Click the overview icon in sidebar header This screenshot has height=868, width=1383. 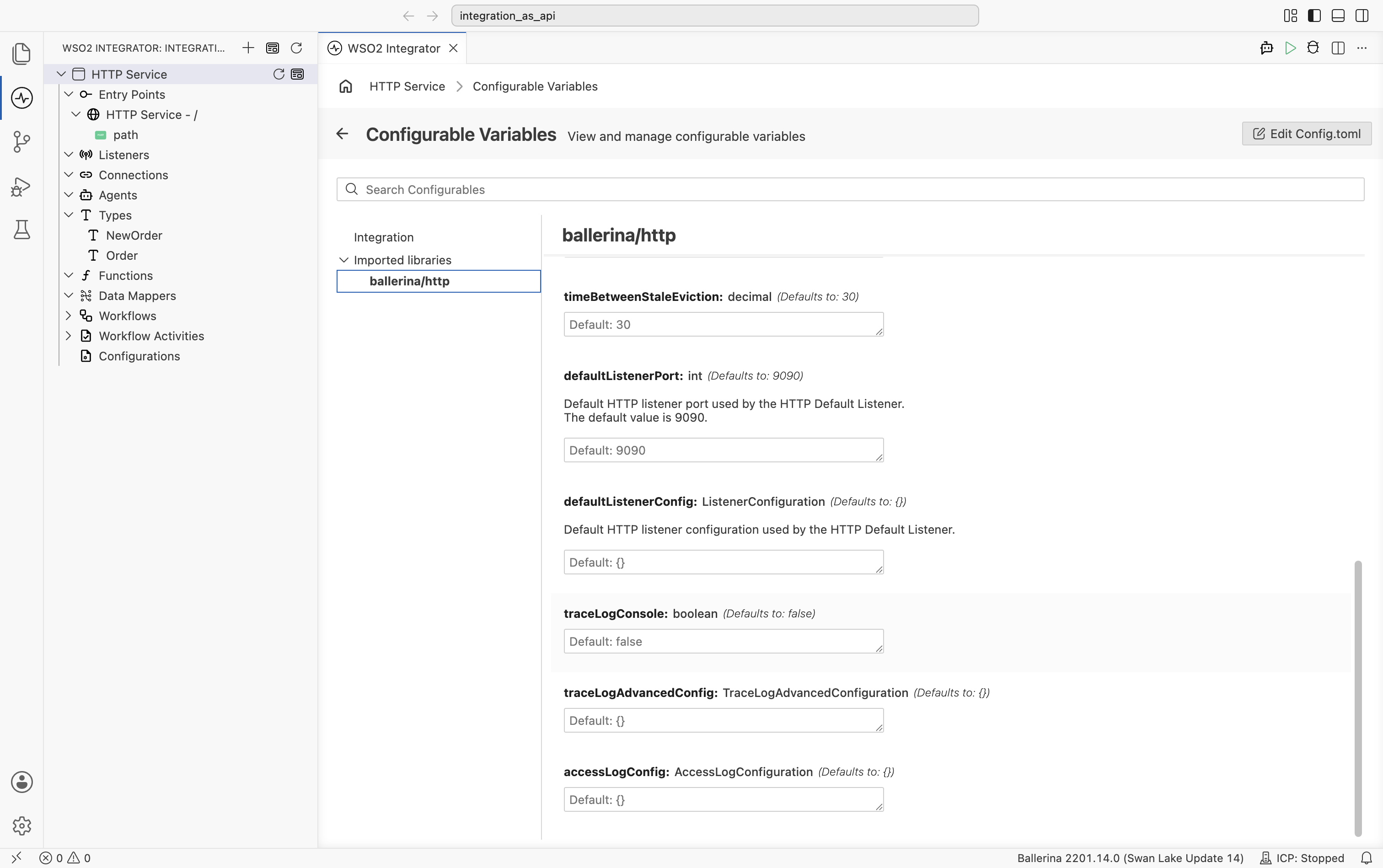point(273,48)
